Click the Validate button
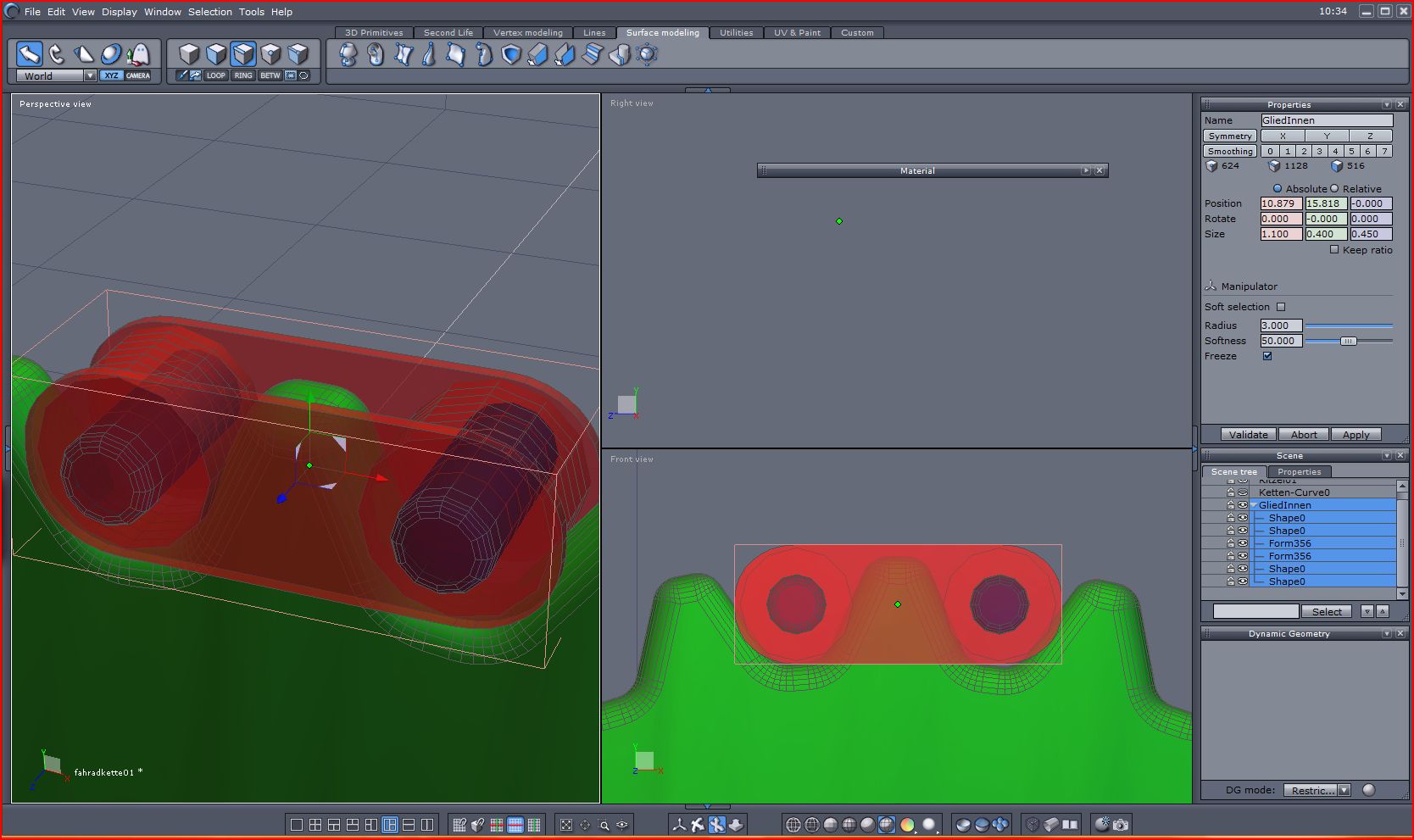Viewport: 1414px width, 840px height. pyautogui.click(x=1248, y=435)
